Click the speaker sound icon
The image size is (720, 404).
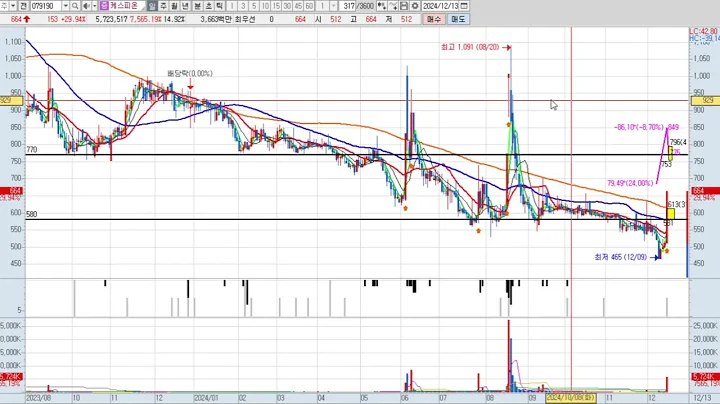tap(86, 6)
